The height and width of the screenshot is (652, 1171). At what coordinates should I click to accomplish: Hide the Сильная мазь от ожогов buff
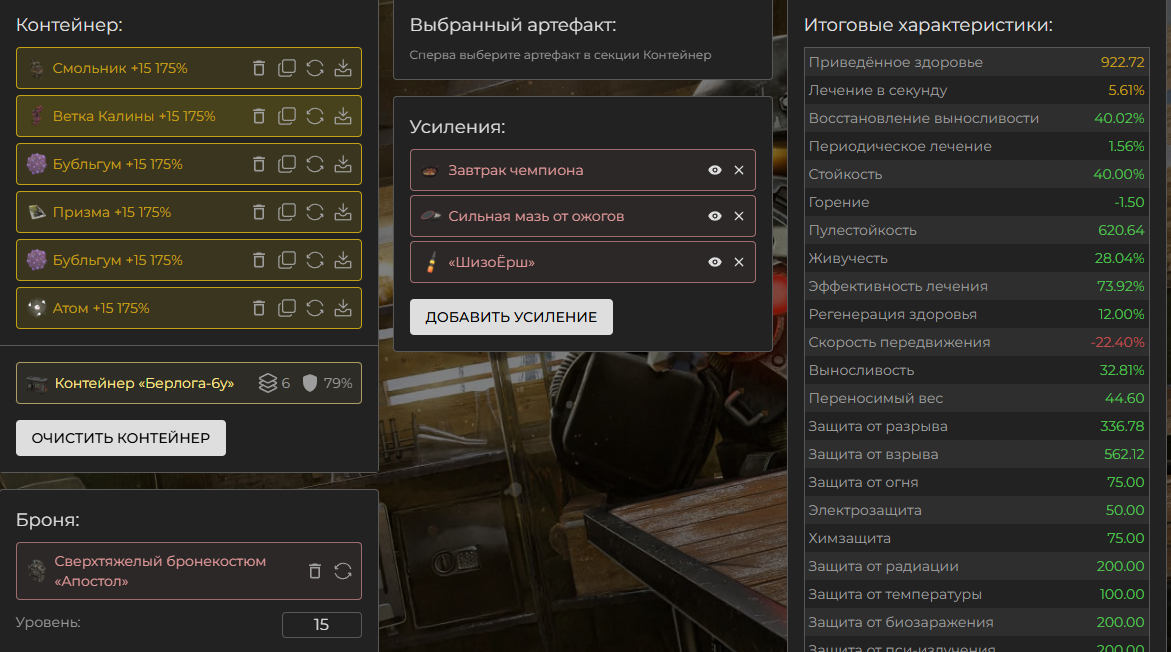[x=715, y=216]
